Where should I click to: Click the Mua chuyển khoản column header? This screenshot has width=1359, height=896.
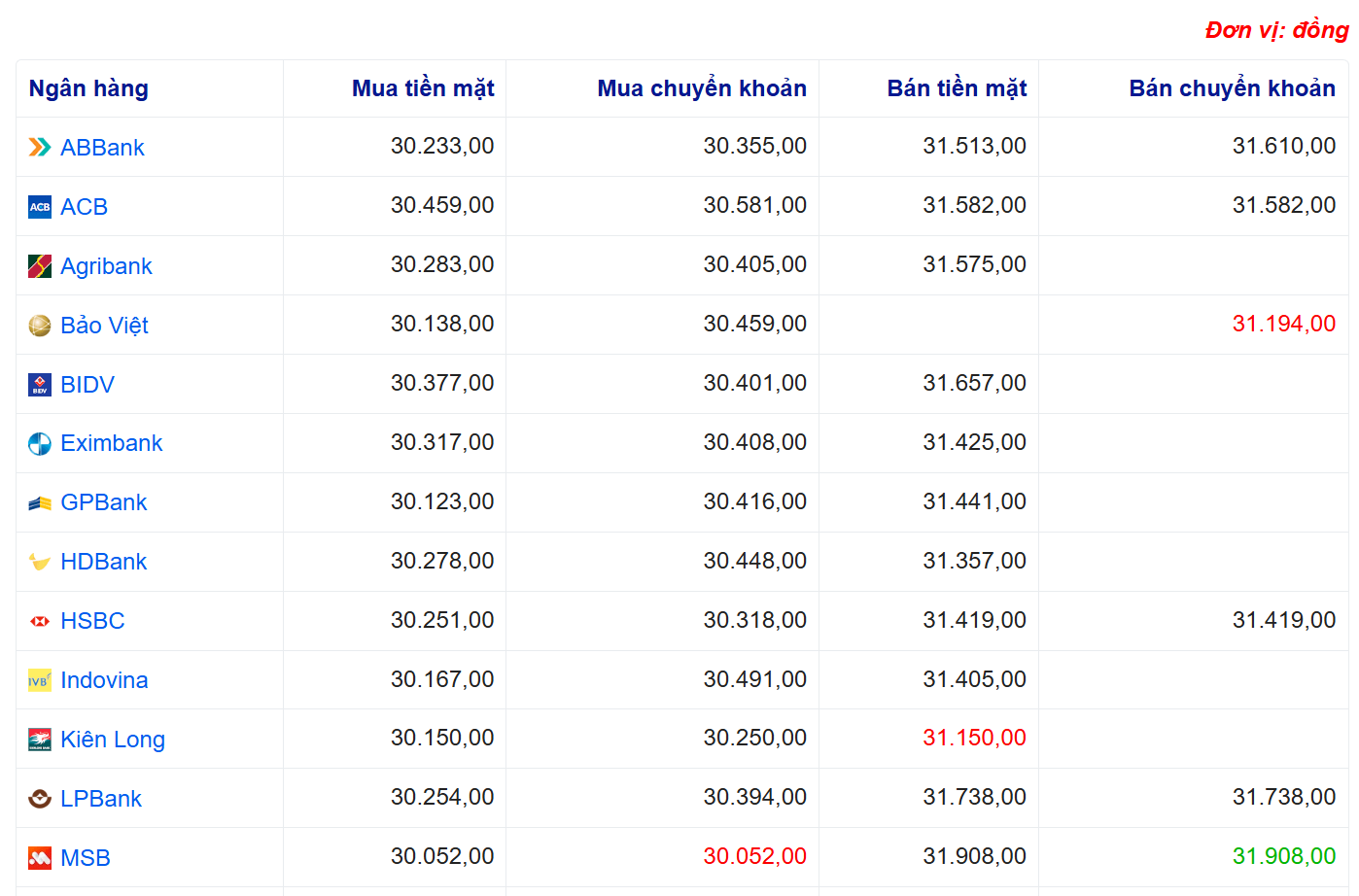[701, 88]
